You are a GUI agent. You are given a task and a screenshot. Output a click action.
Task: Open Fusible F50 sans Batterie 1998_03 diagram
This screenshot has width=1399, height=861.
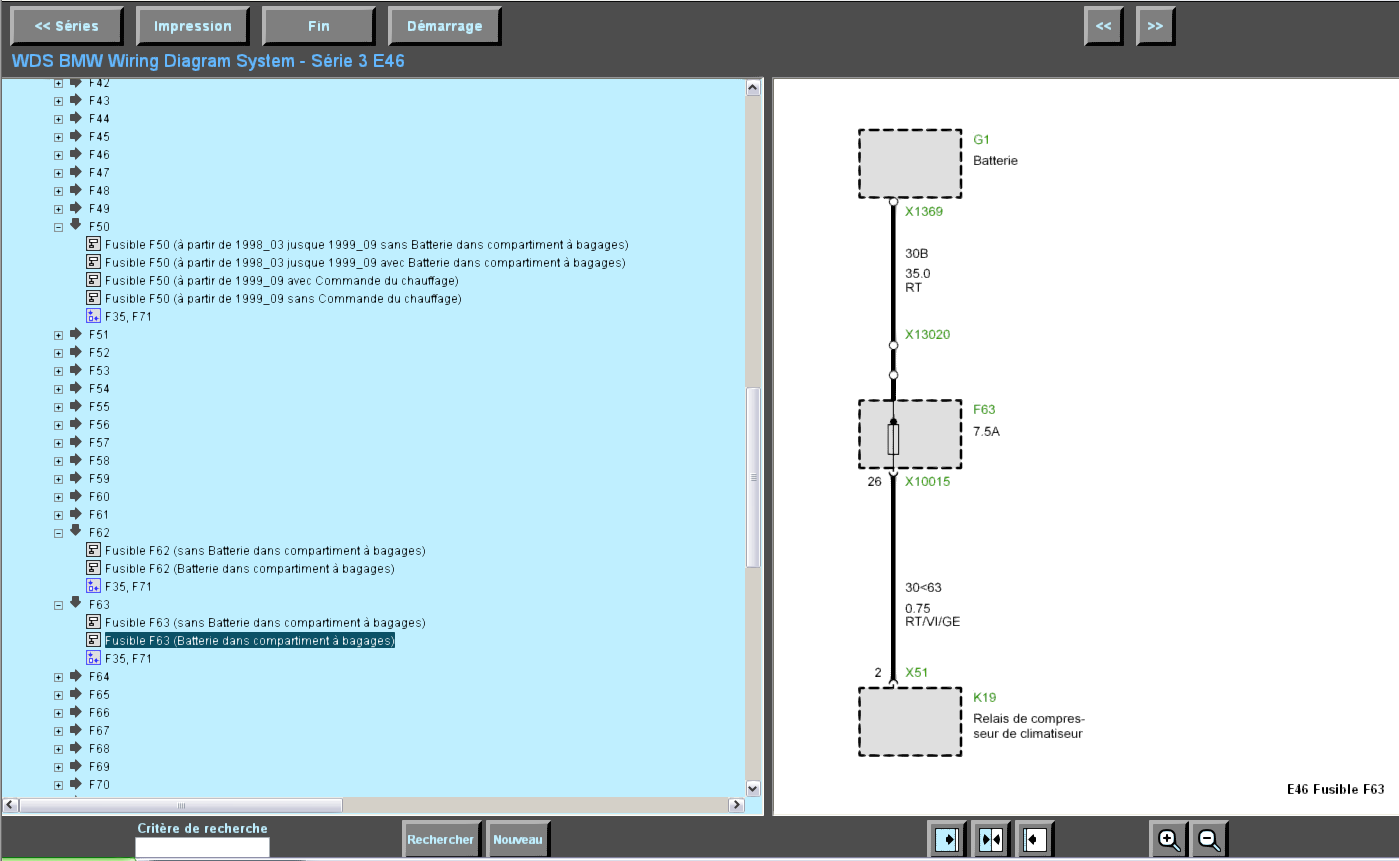coord(367,245)
